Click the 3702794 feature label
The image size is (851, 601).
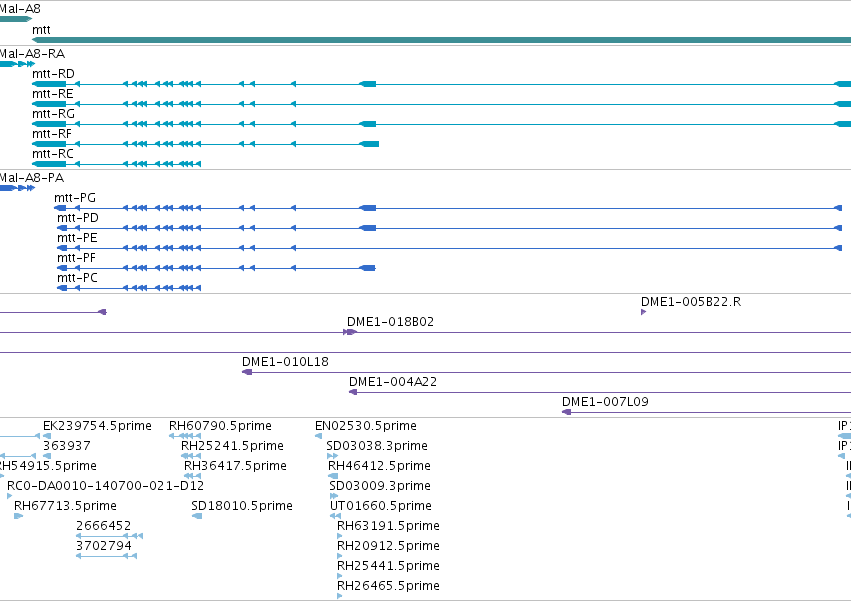[x=104, y=546]
